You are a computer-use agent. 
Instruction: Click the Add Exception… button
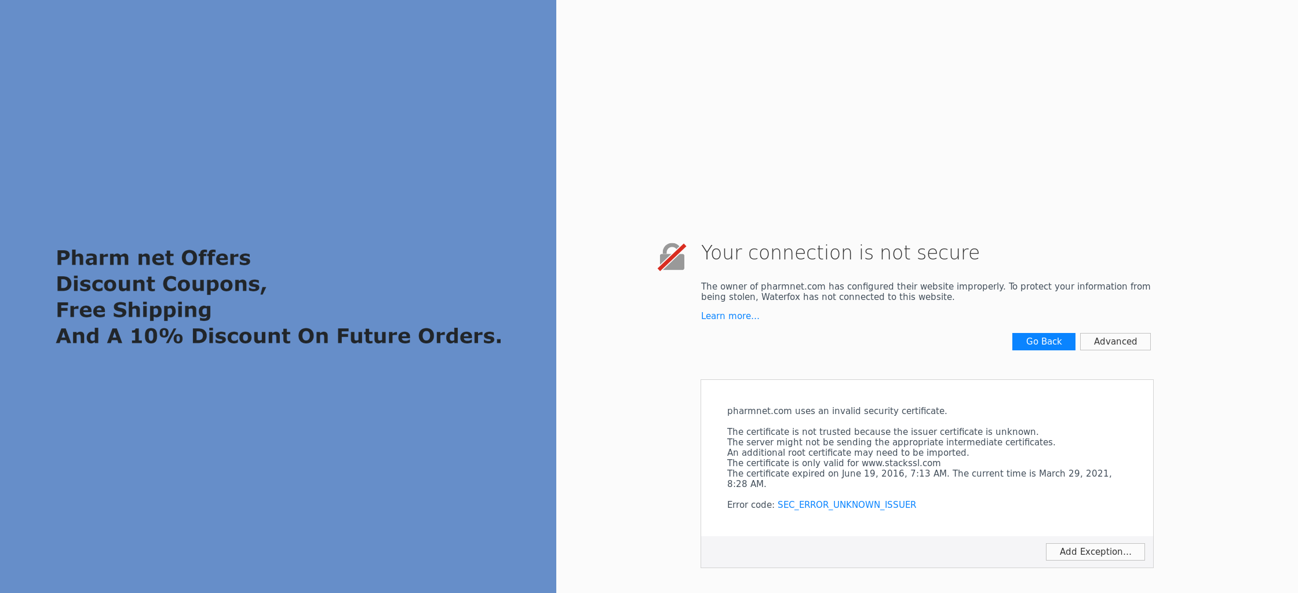pos(1095,552)
